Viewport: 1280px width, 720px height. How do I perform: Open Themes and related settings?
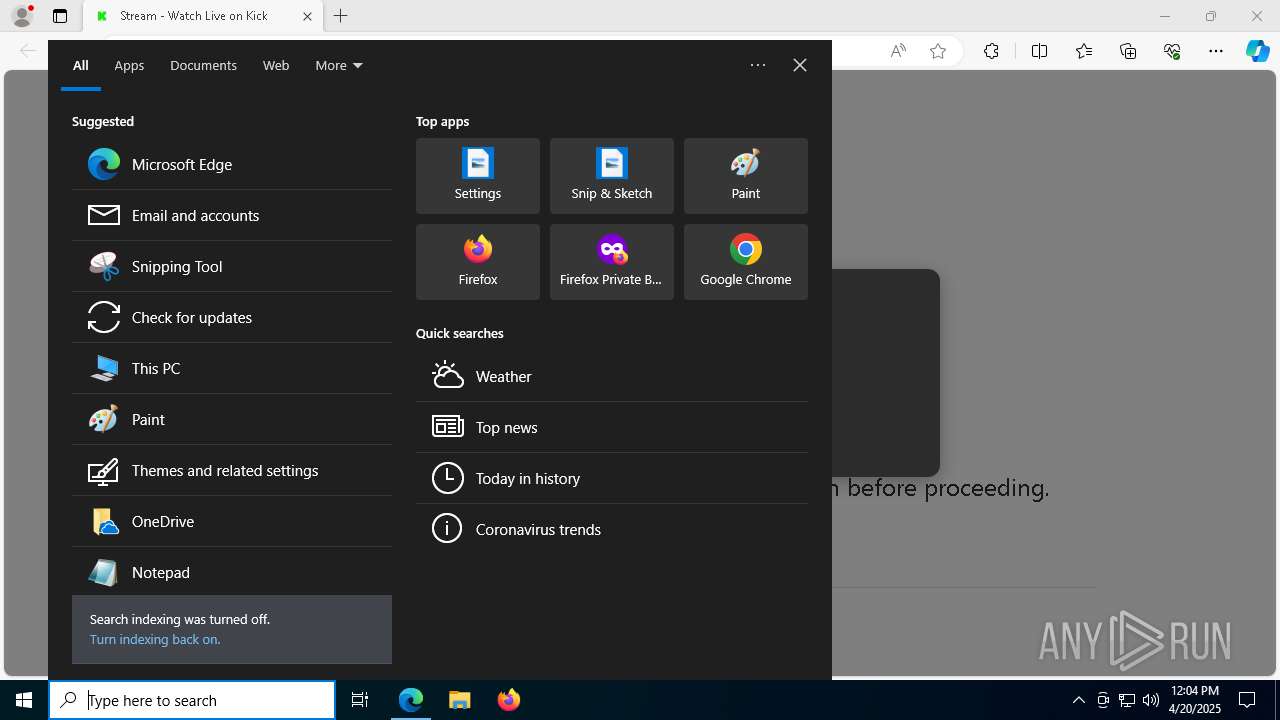(232, 470)
